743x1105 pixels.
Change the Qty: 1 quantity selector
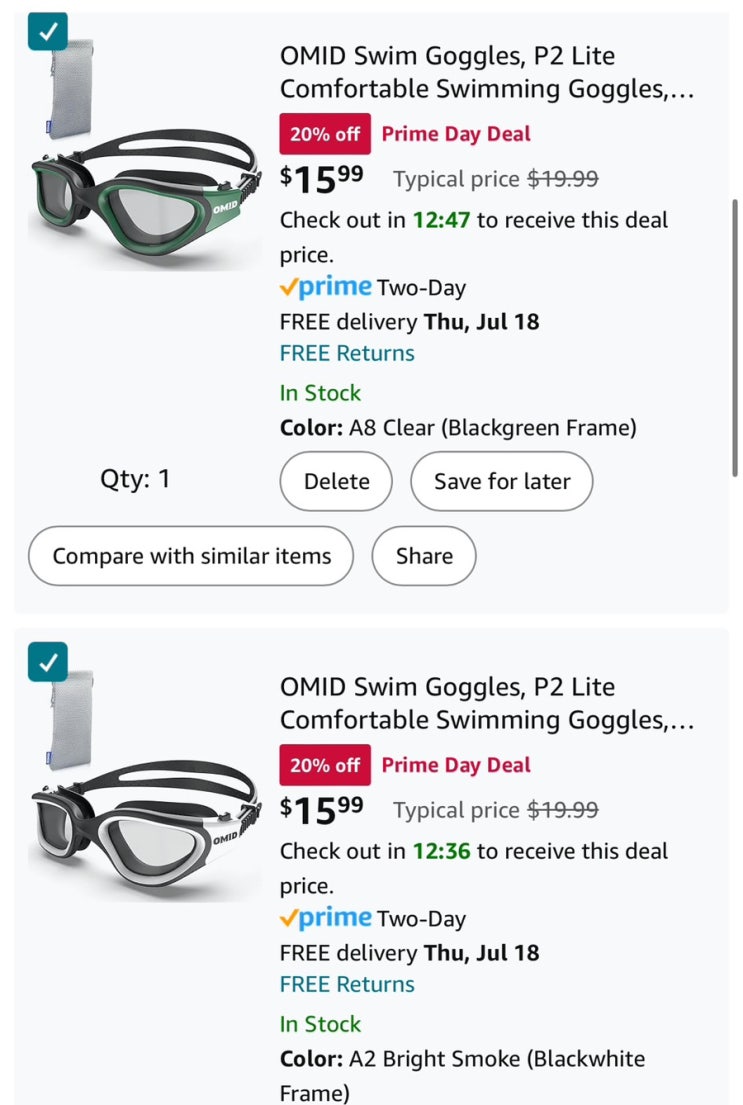coord(135,479)
